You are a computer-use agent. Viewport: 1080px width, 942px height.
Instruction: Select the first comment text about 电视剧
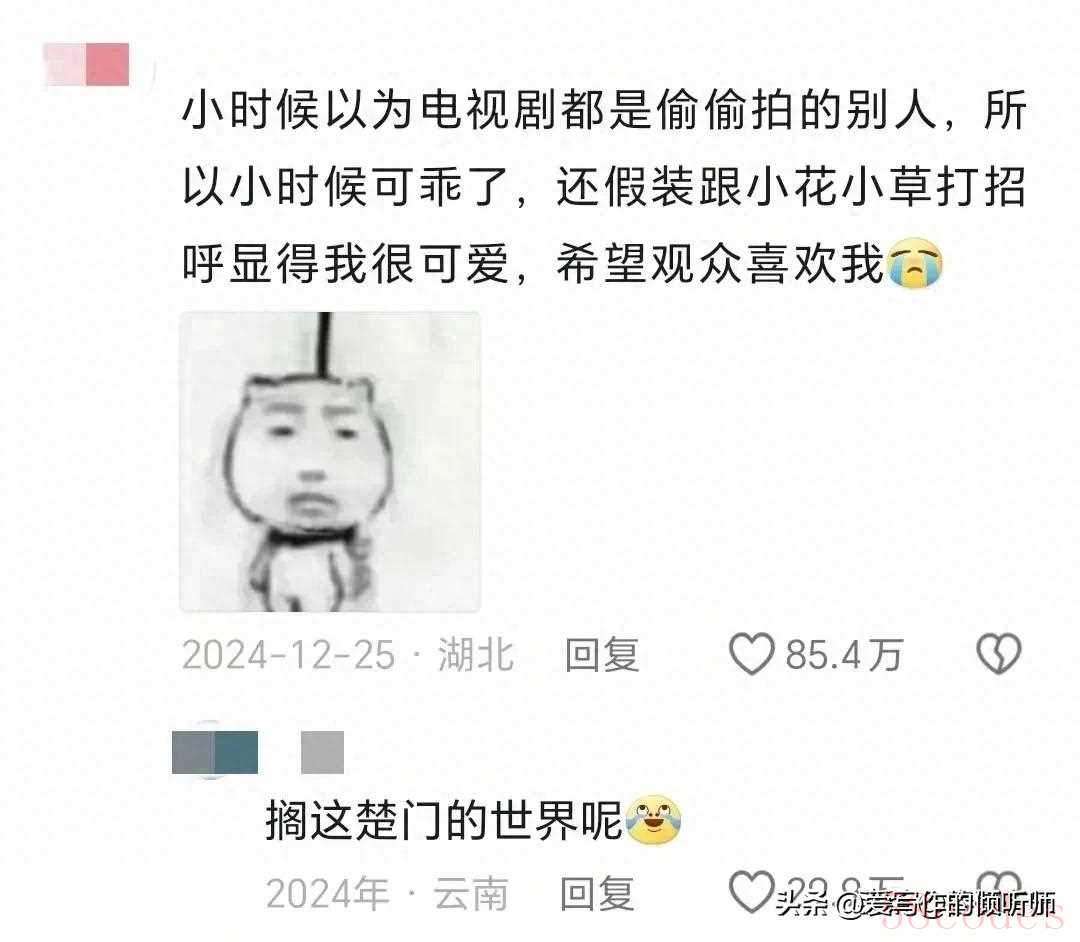coord(605,186)
